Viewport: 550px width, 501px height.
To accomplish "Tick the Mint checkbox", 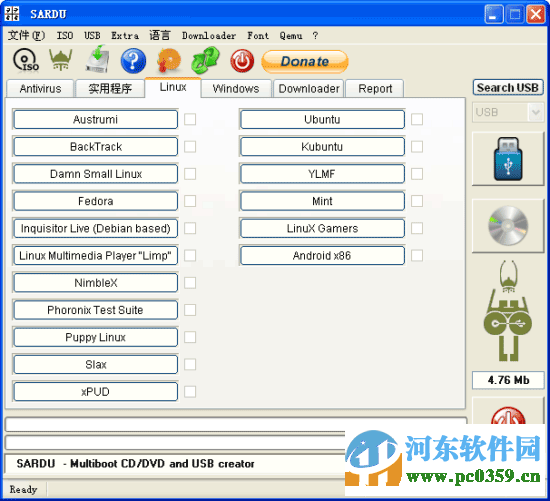I will (x=417, y=201).
